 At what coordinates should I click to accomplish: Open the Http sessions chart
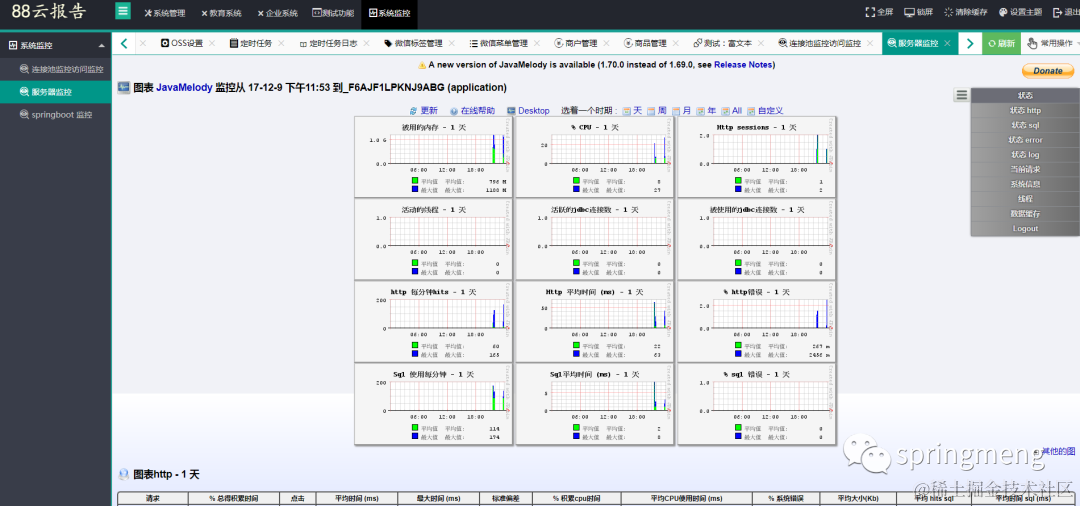[x=756, y=156]
